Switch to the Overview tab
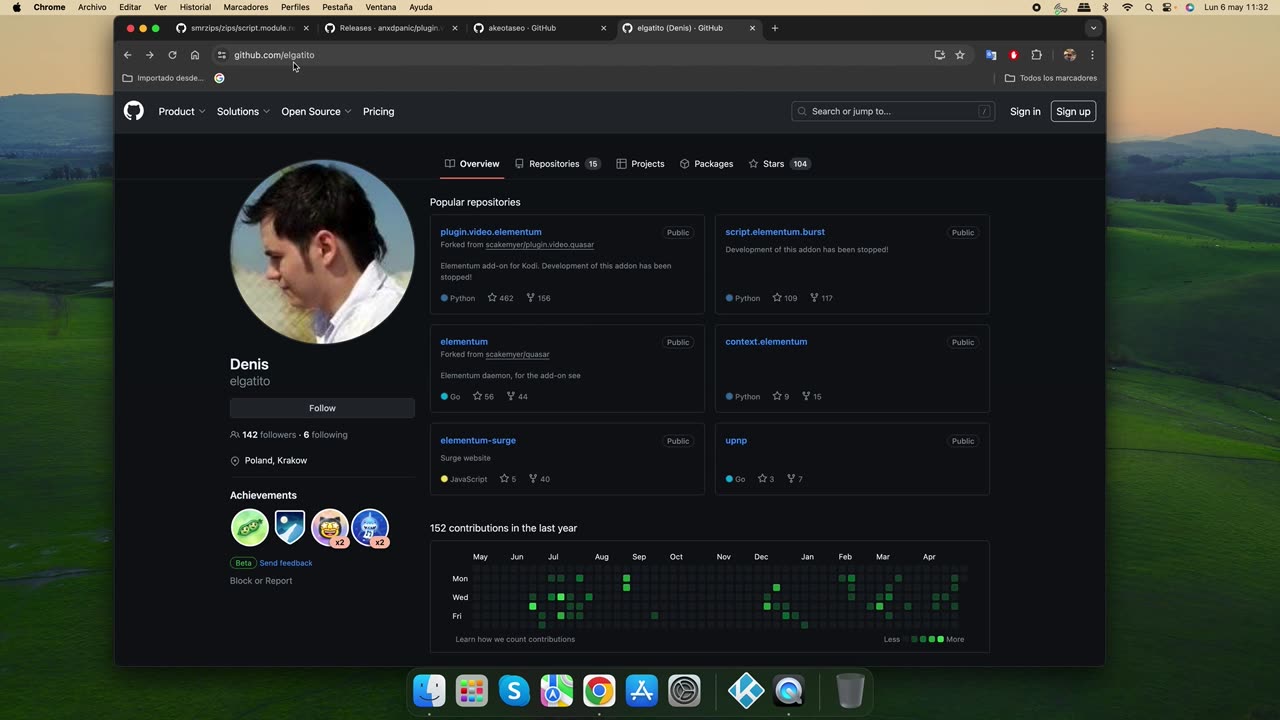Image resolution: width=1280 pixels, height=720 pixels. click(x=472, y=164)
